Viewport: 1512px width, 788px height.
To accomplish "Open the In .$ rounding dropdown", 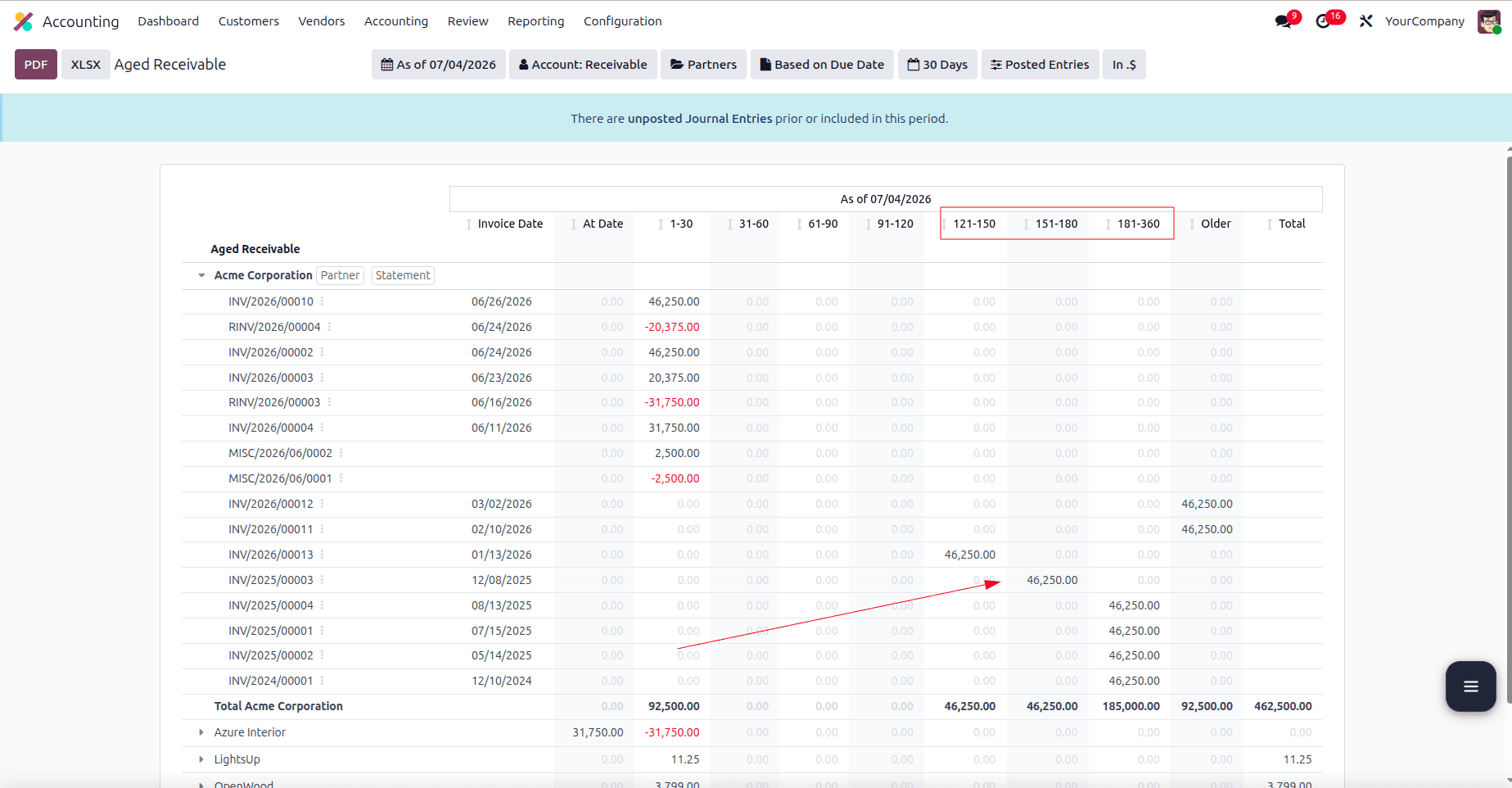I will tap(1124, 65).
